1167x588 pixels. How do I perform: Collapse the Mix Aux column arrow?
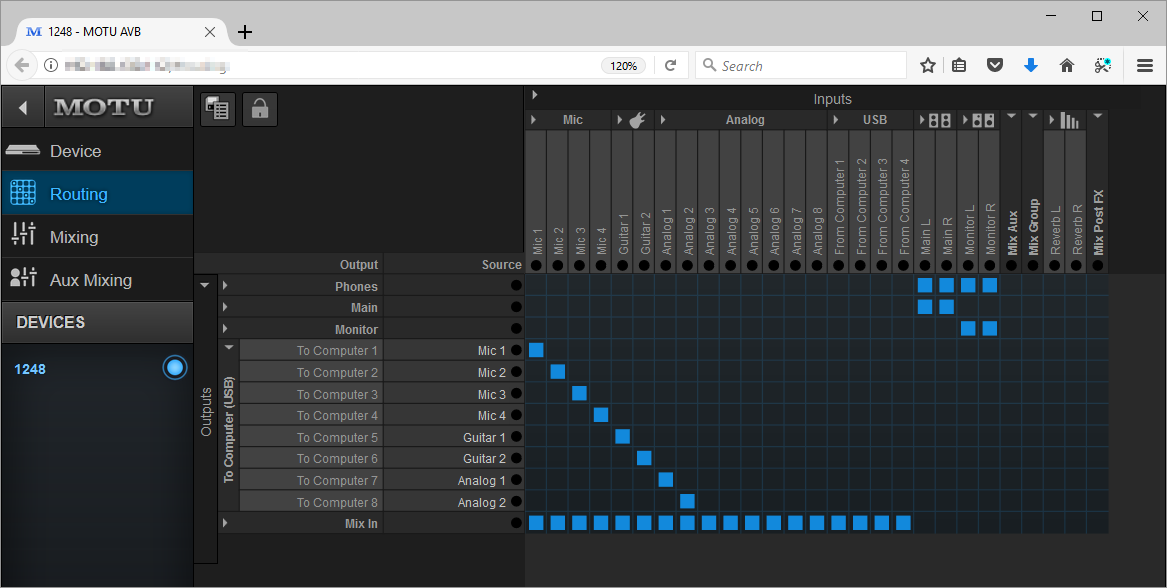[1011, 117]
